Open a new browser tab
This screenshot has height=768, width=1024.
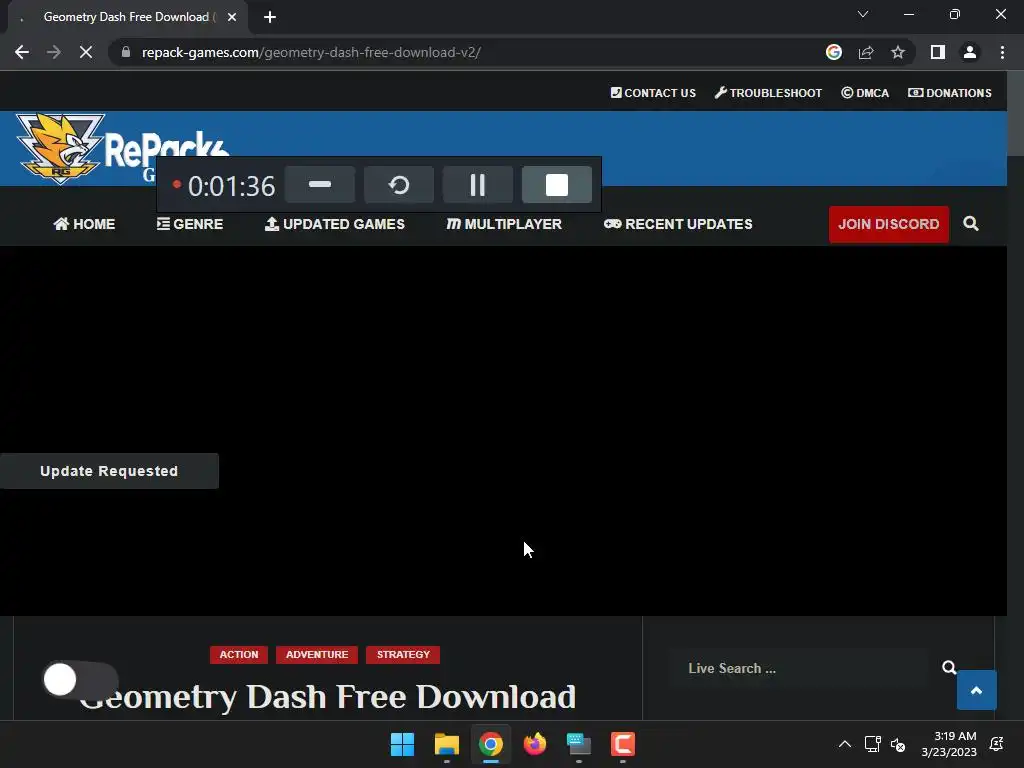coord(270,17)
